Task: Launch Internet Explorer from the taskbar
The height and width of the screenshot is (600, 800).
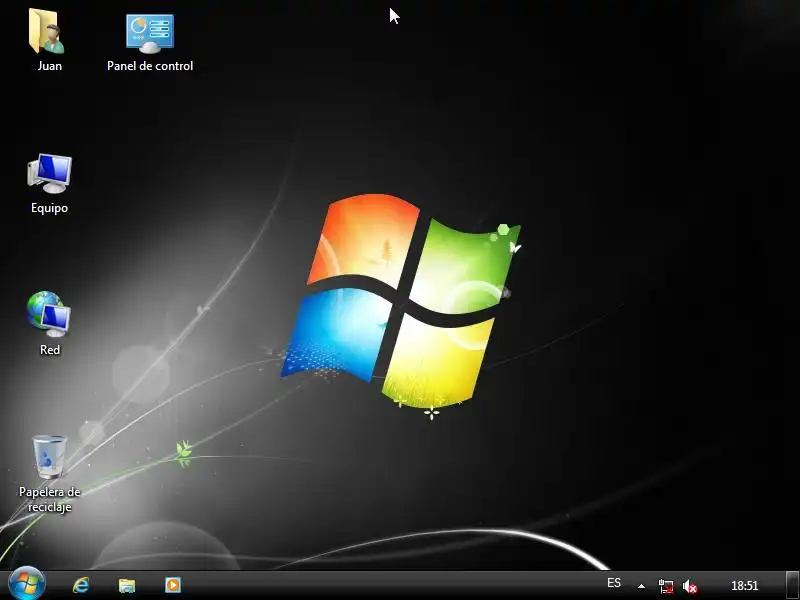Action: pos(81,585)
